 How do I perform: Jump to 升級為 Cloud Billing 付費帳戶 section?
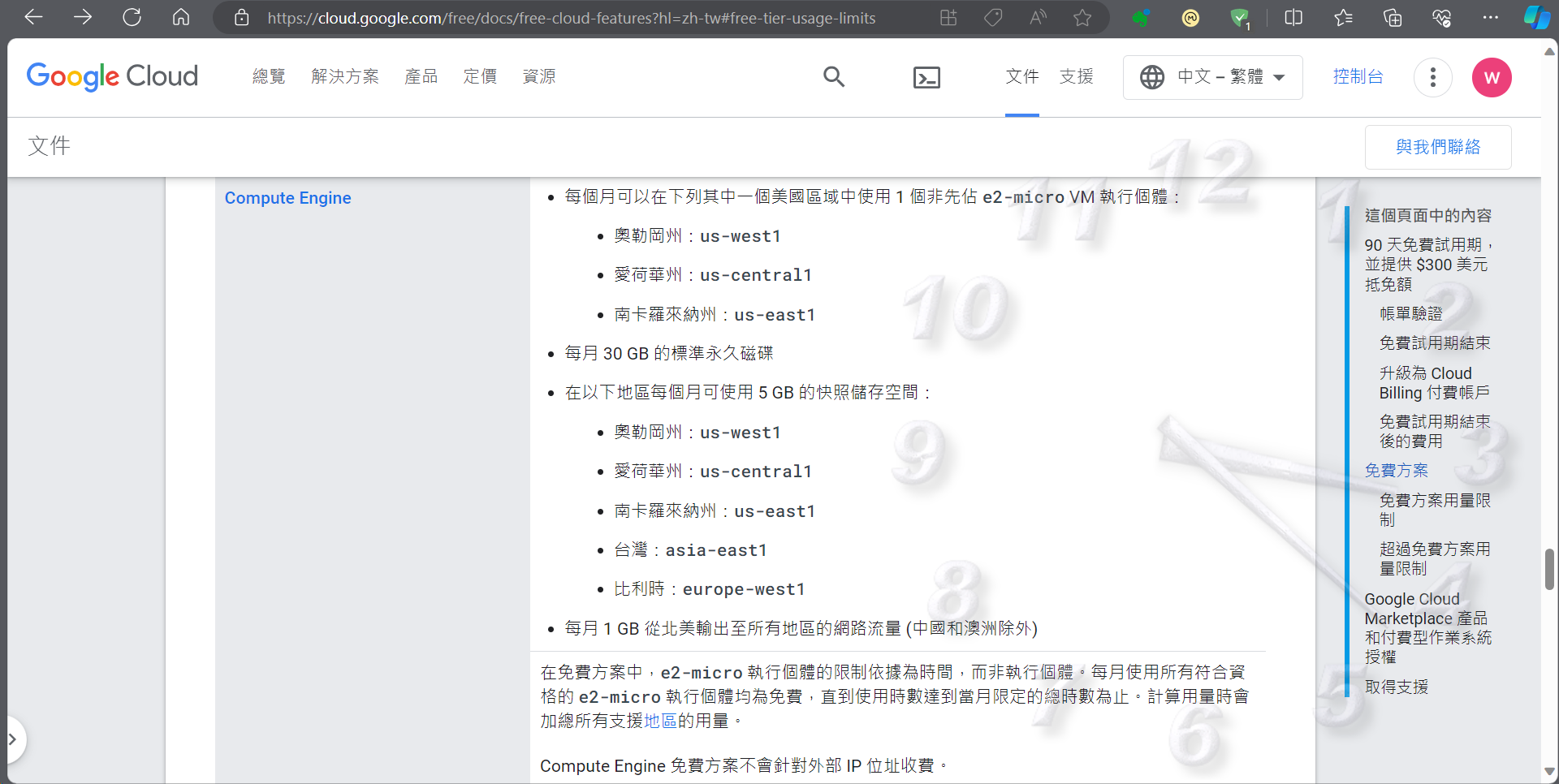1435,383
